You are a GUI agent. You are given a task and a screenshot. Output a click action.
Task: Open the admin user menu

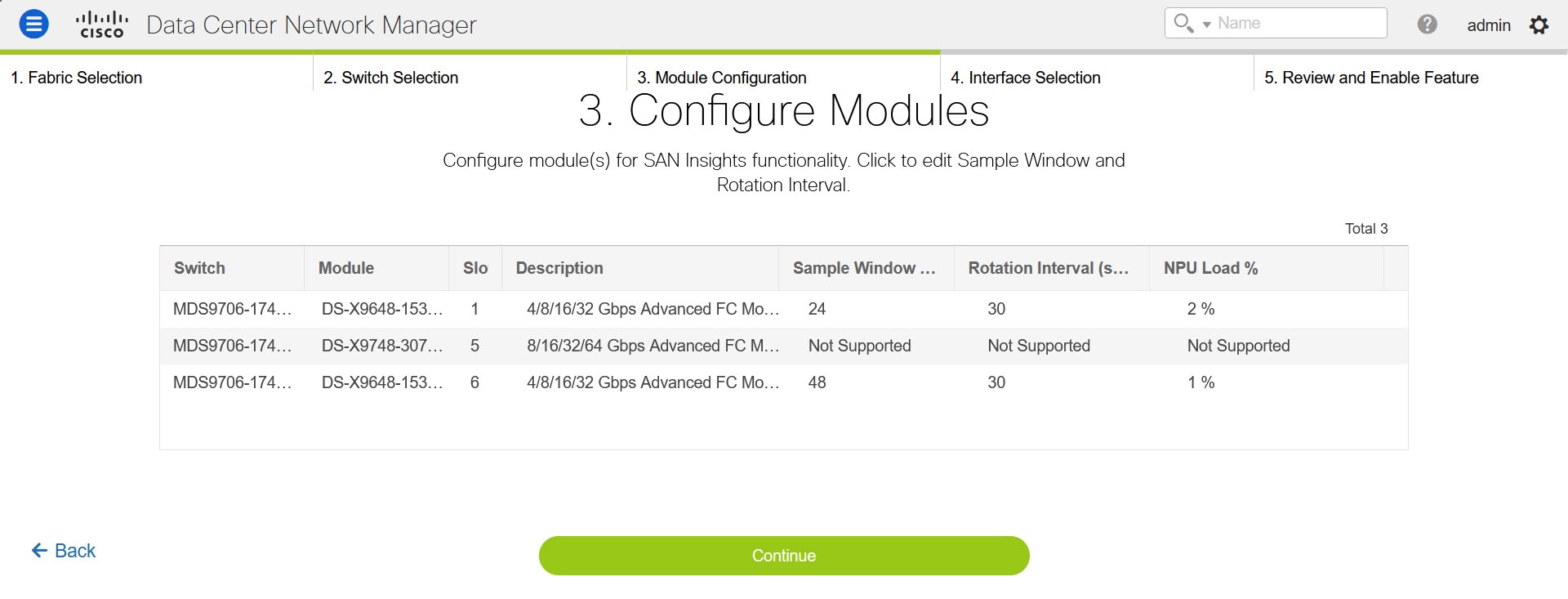(1488, 25)
